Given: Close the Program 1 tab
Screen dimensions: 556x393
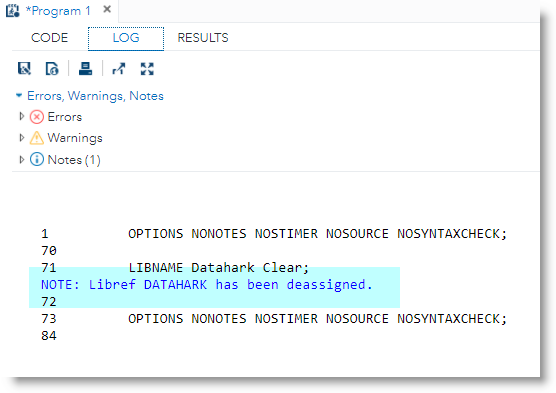Looking at the screenshot, I should pyautogui.click(x=107, y=10).
